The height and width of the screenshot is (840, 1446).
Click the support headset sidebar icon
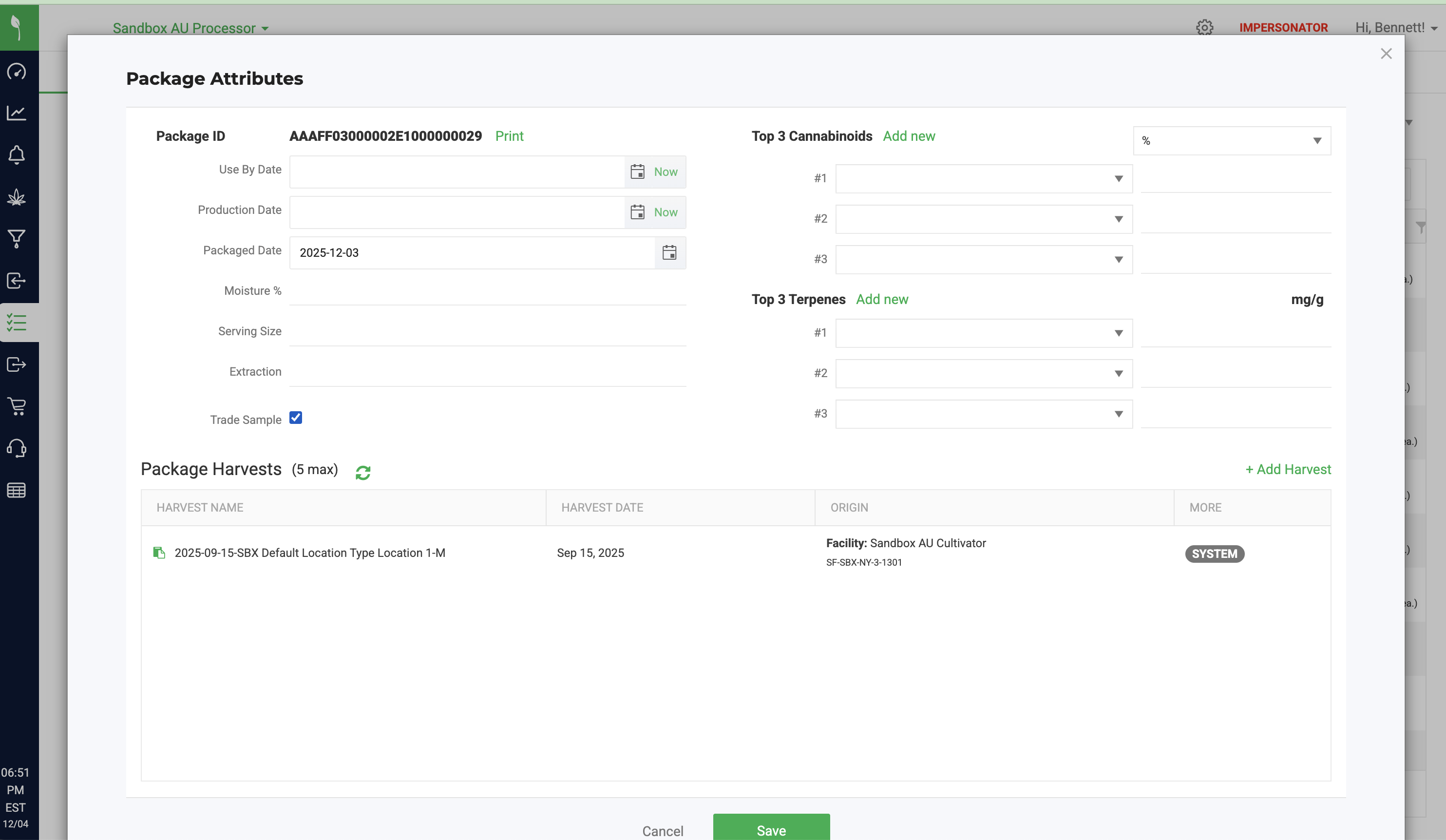(17, 448)
